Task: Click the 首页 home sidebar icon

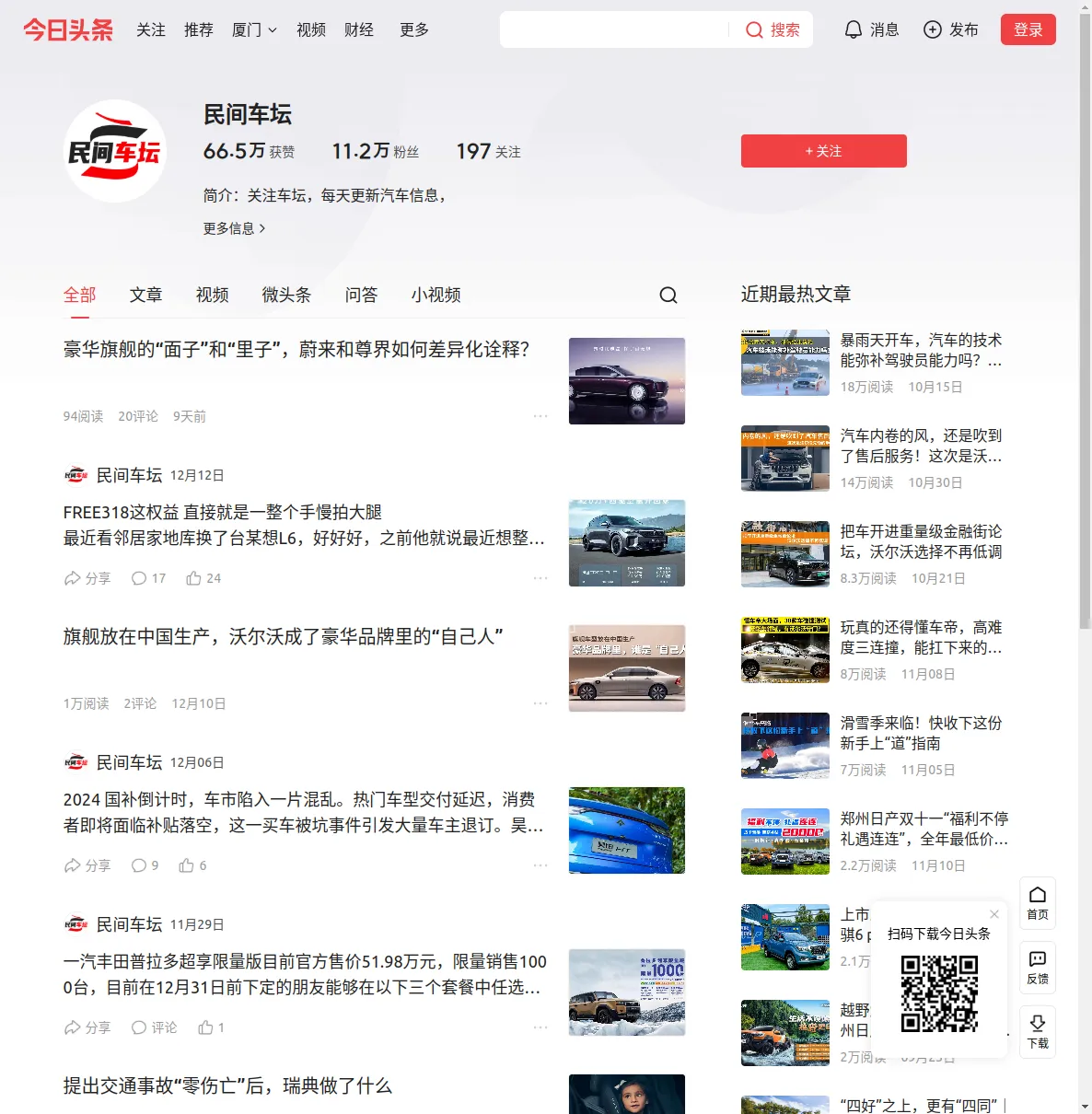Action: (x=1038, y=903)
